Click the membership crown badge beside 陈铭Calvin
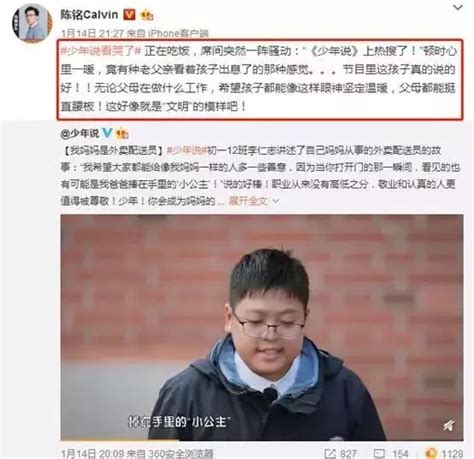 coord(147,15)
